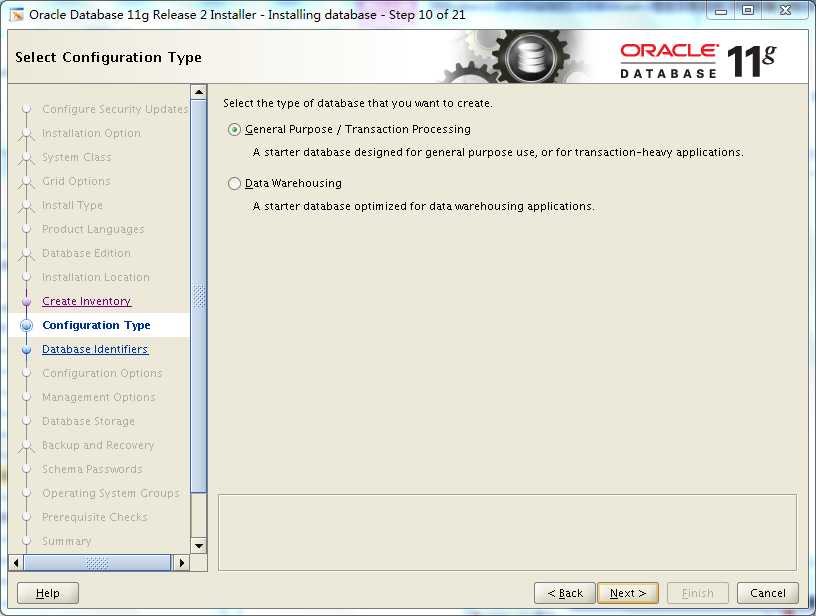Click the Configuration Options step label

103,373
